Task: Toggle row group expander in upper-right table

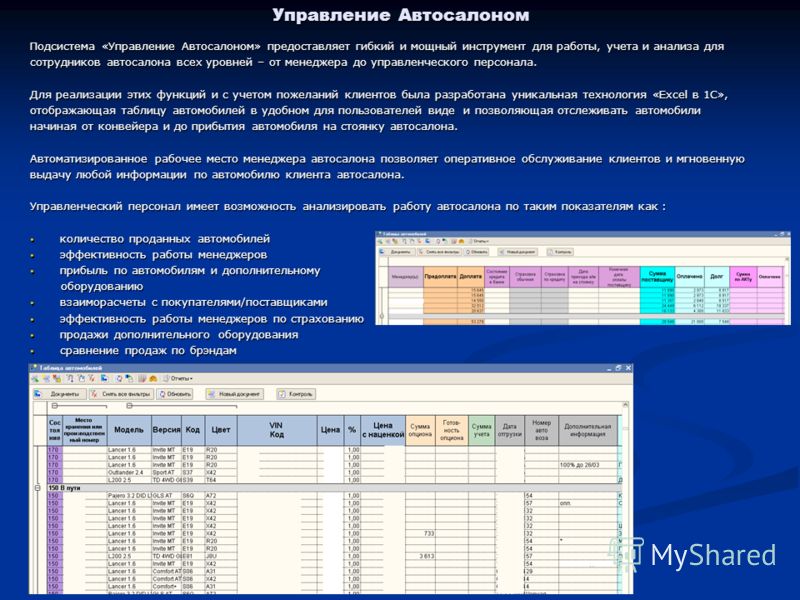Action: 382,316
